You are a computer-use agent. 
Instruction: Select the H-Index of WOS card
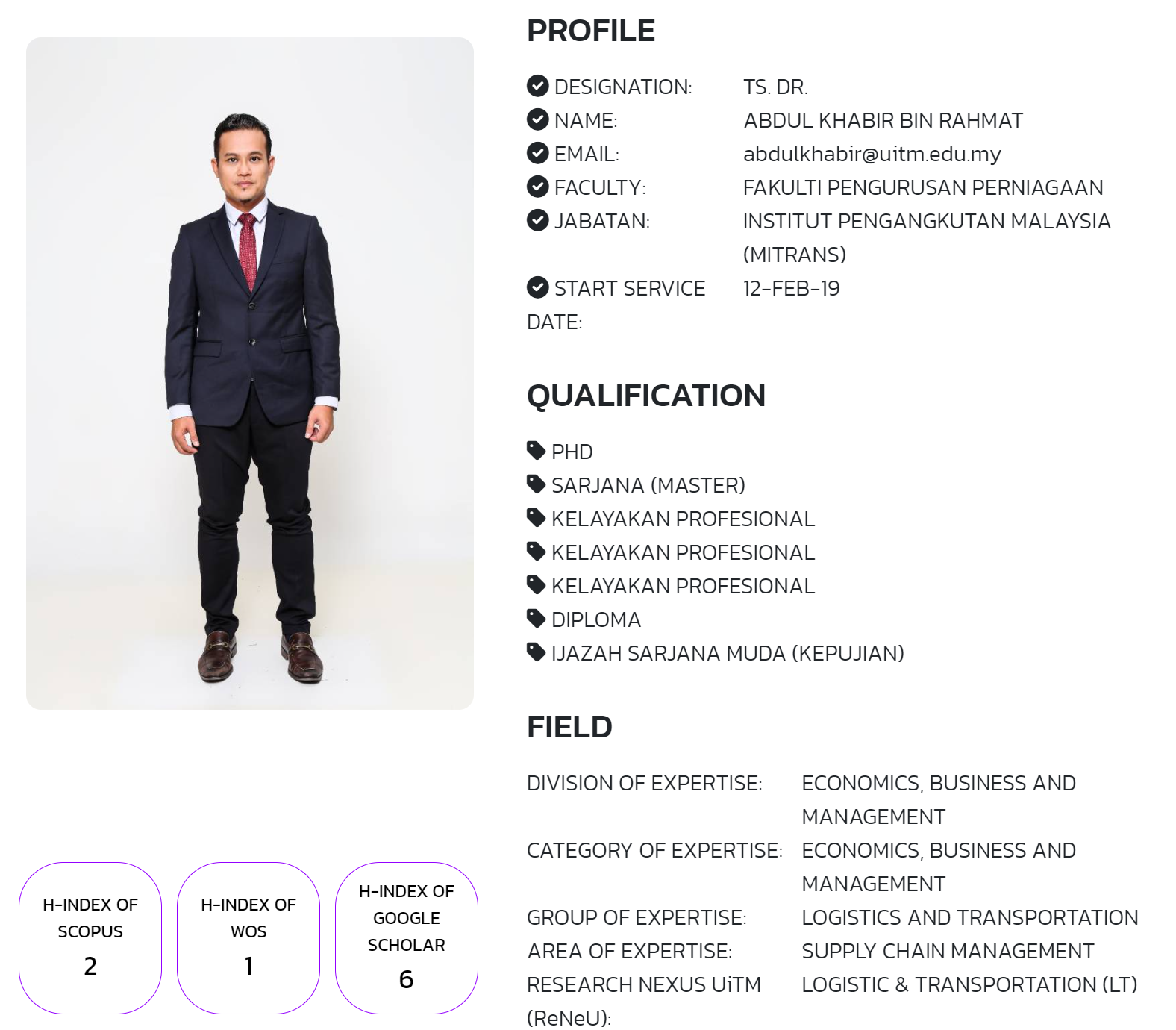[248, 938]
